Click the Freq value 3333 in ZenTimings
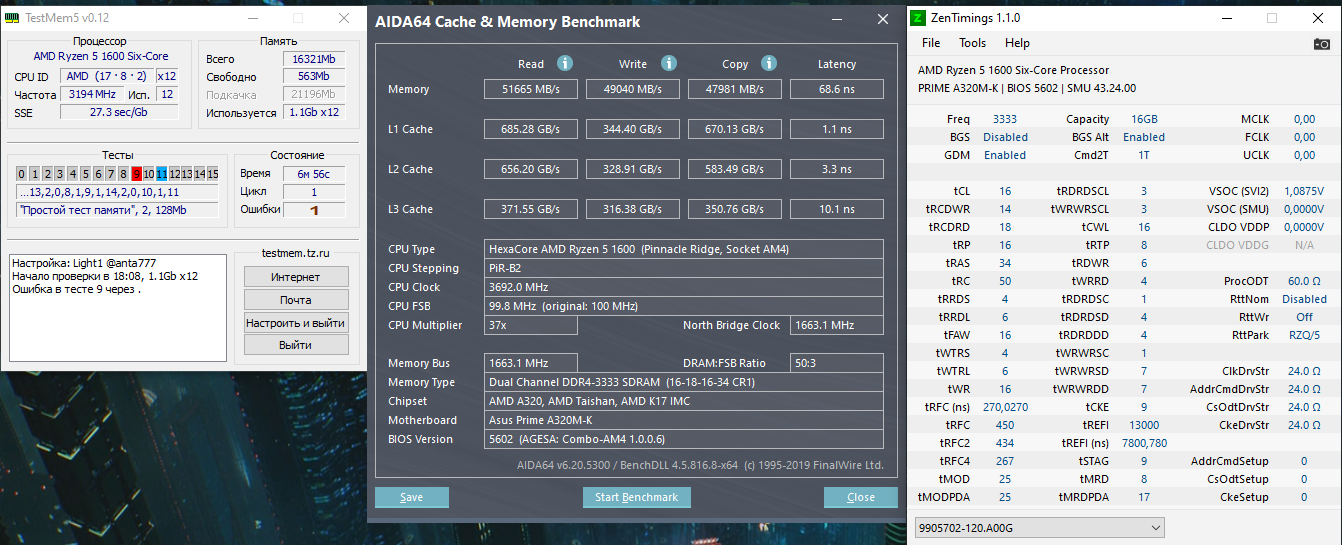The width and height of the screenshot is (1342, 545). coord(1004,119)
